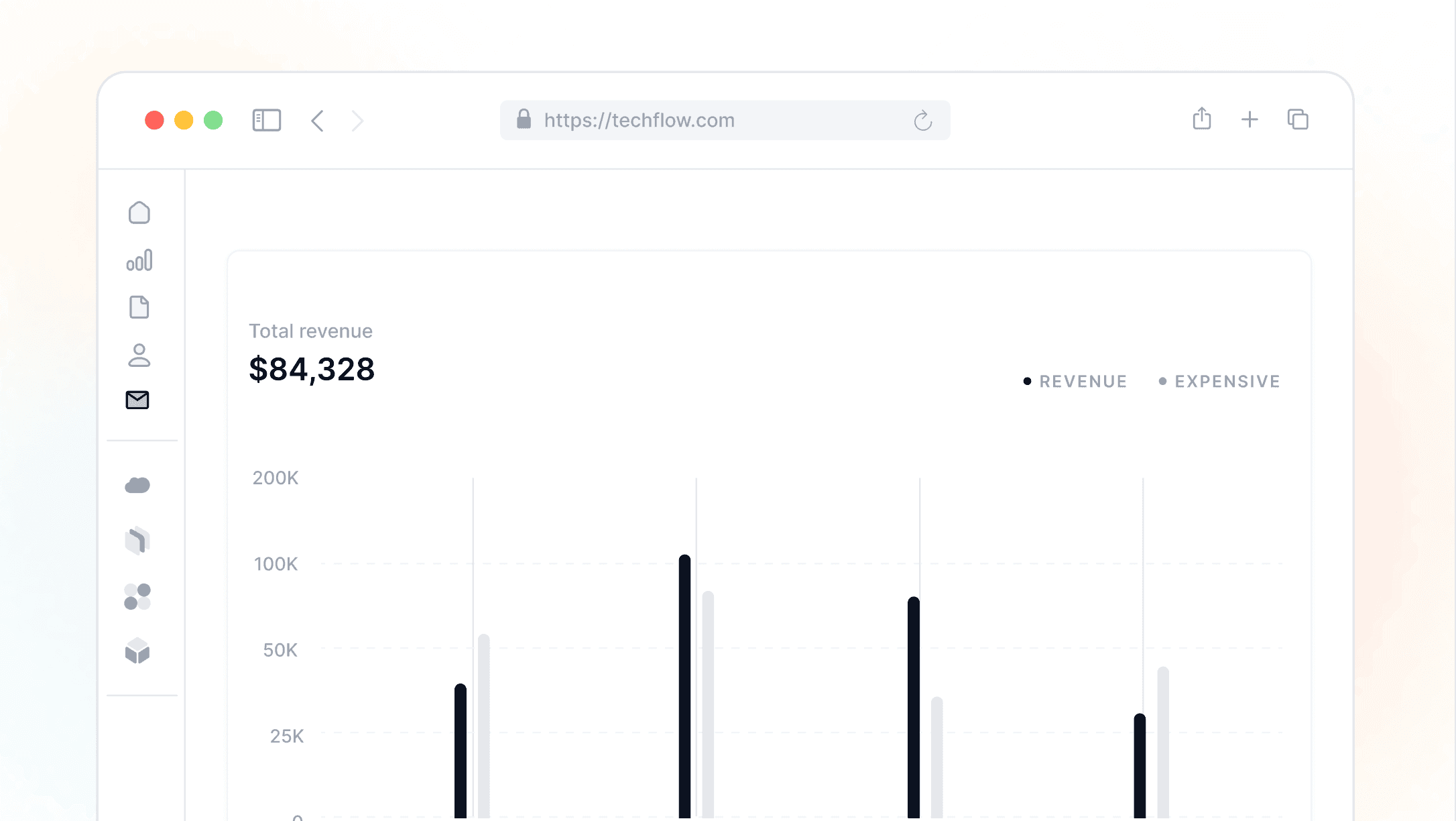Show the tab overview
The image size is (1456, 821).
[x=1298, y=120]
